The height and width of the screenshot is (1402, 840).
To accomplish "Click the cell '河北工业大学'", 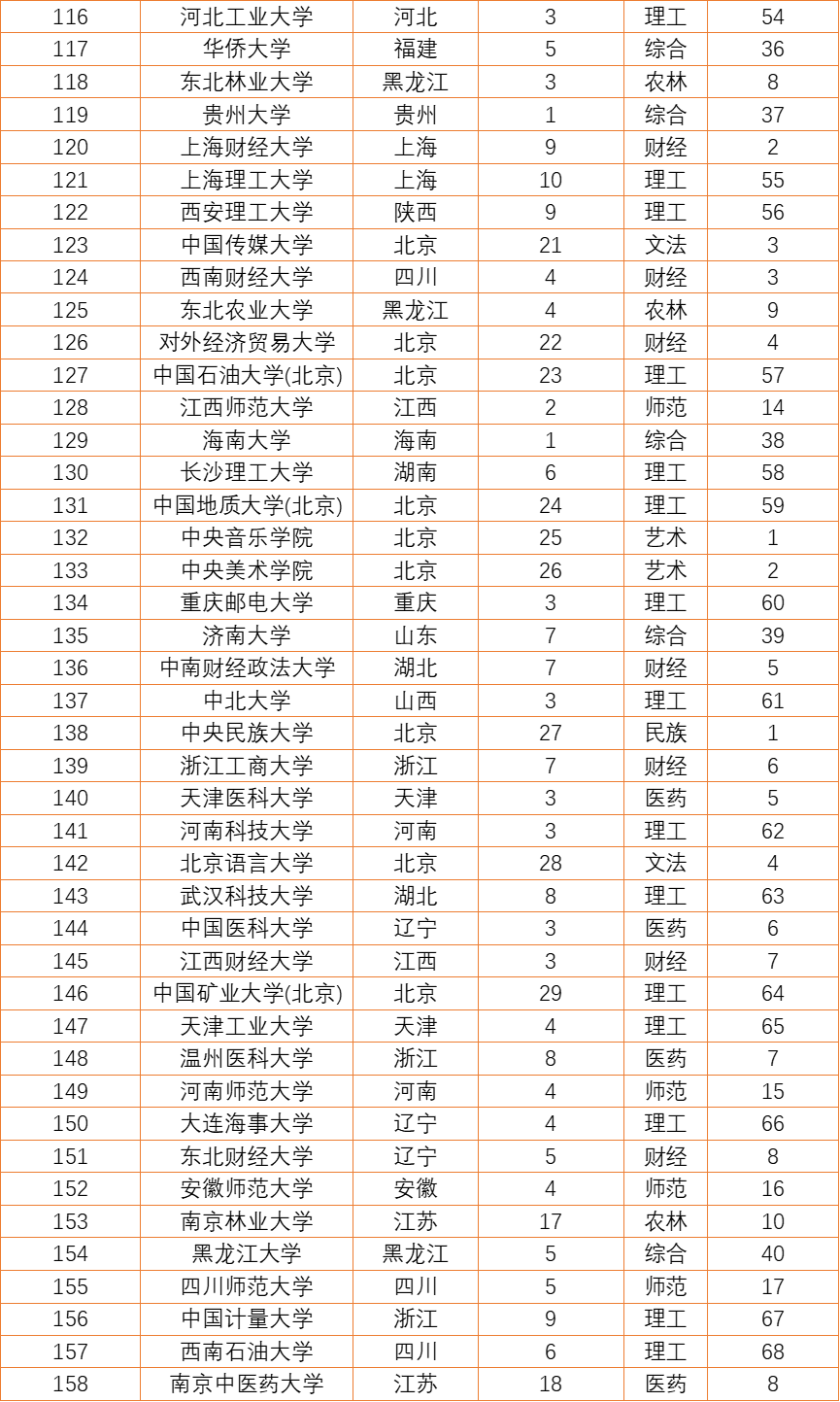I will coord(247,17).
